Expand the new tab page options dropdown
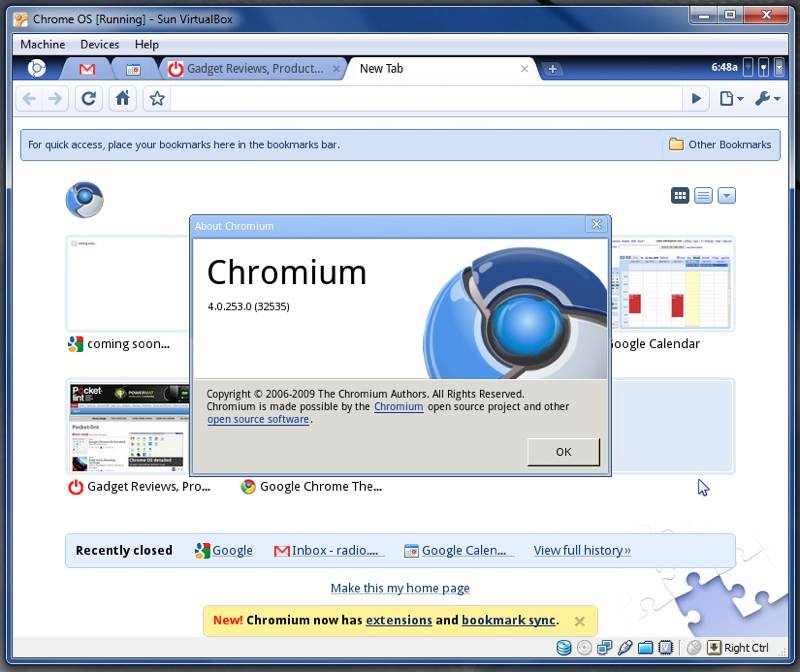The width and height of the screenshot is (800, 672). [x=727, y=195]
